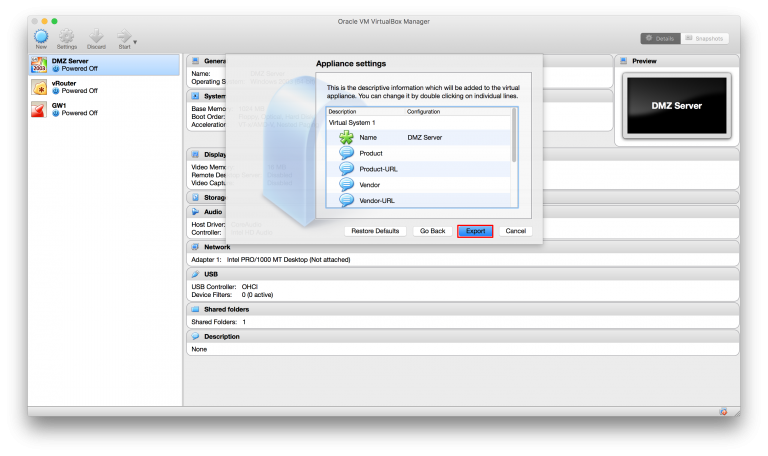Viewport: 768px width, 456px height.
Task: Switch to the Snapshots tab
Action: coord(704,38)
